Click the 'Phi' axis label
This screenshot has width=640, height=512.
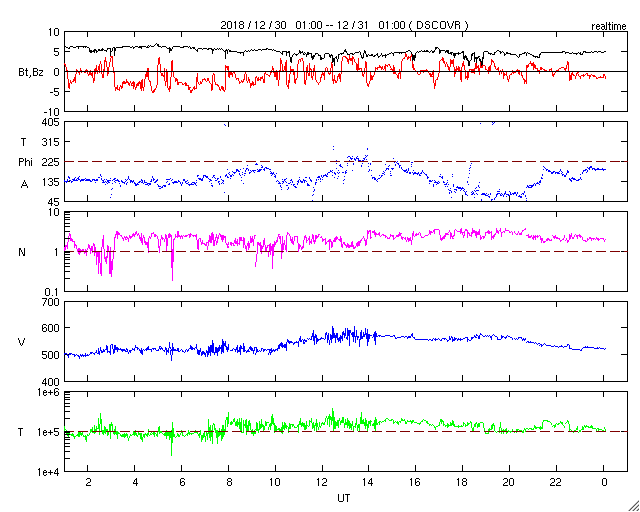(x=25, y=163)
